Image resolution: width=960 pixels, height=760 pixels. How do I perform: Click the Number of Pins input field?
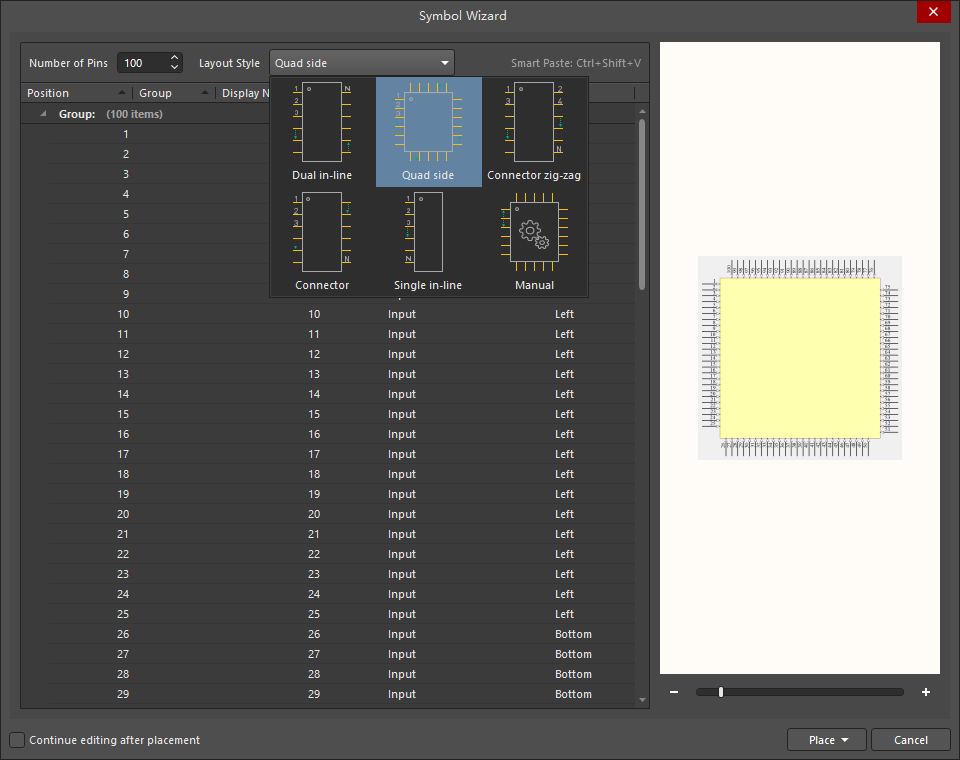[142, 63]
